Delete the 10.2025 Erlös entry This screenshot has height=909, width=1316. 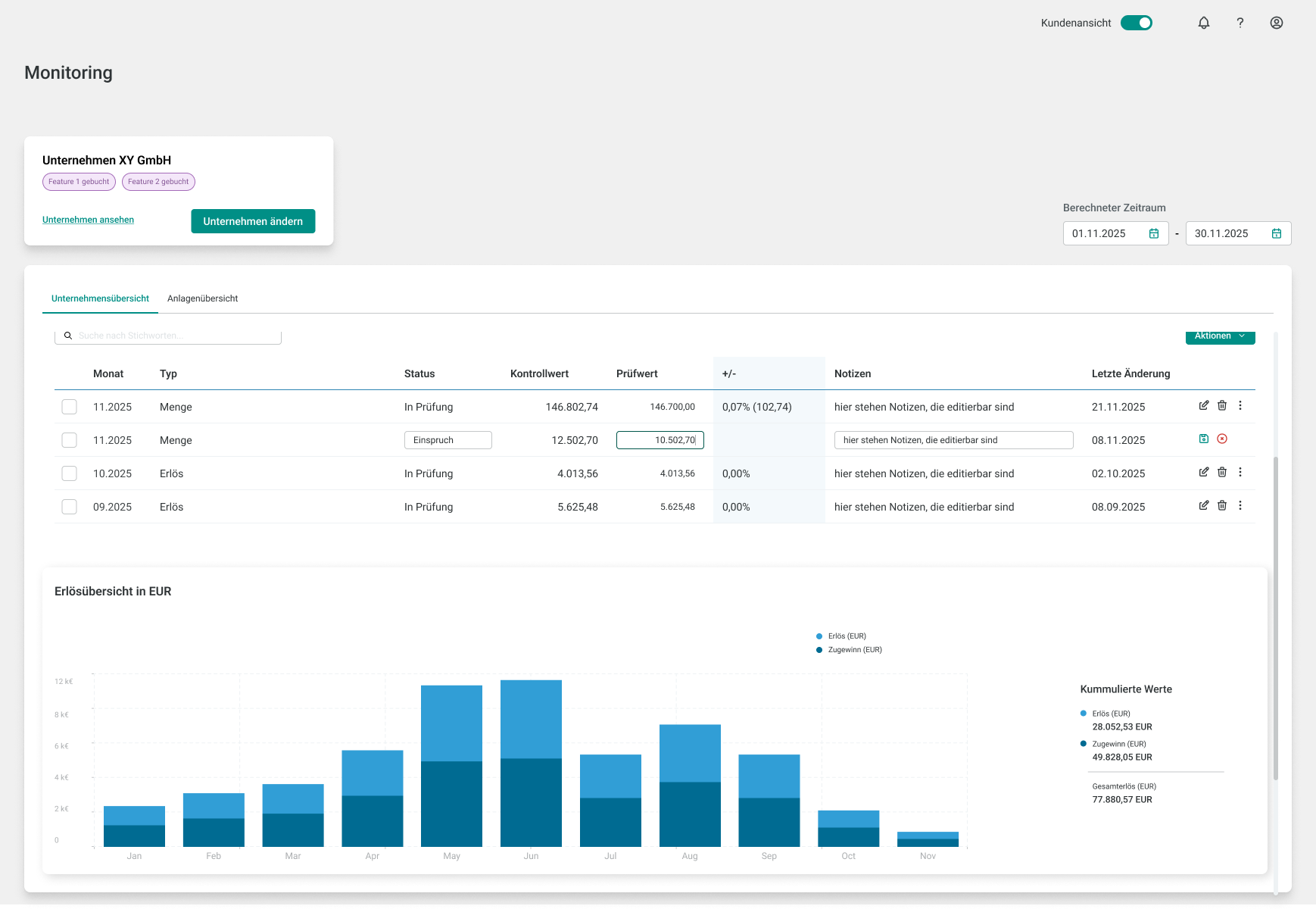click(x=1222, y=472)
